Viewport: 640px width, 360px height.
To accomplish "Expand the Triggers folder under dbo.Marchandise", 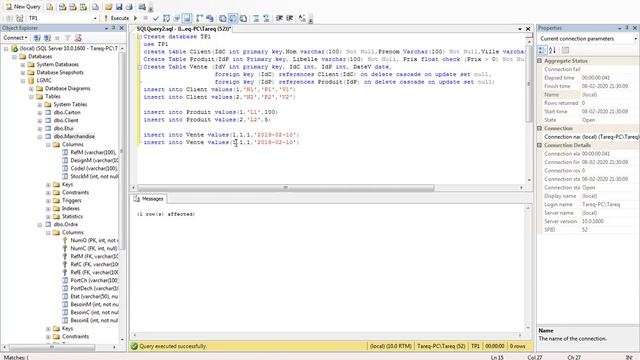I will tap(48, 200).
